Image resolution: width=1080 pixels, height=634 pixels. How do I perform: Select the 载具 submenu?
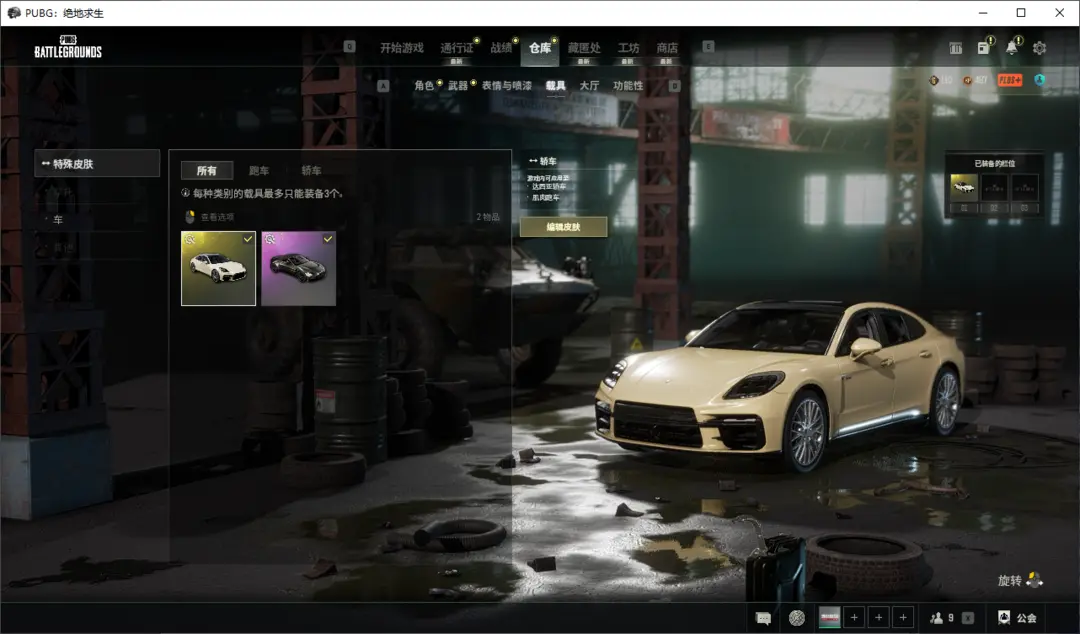click(555, 85)
